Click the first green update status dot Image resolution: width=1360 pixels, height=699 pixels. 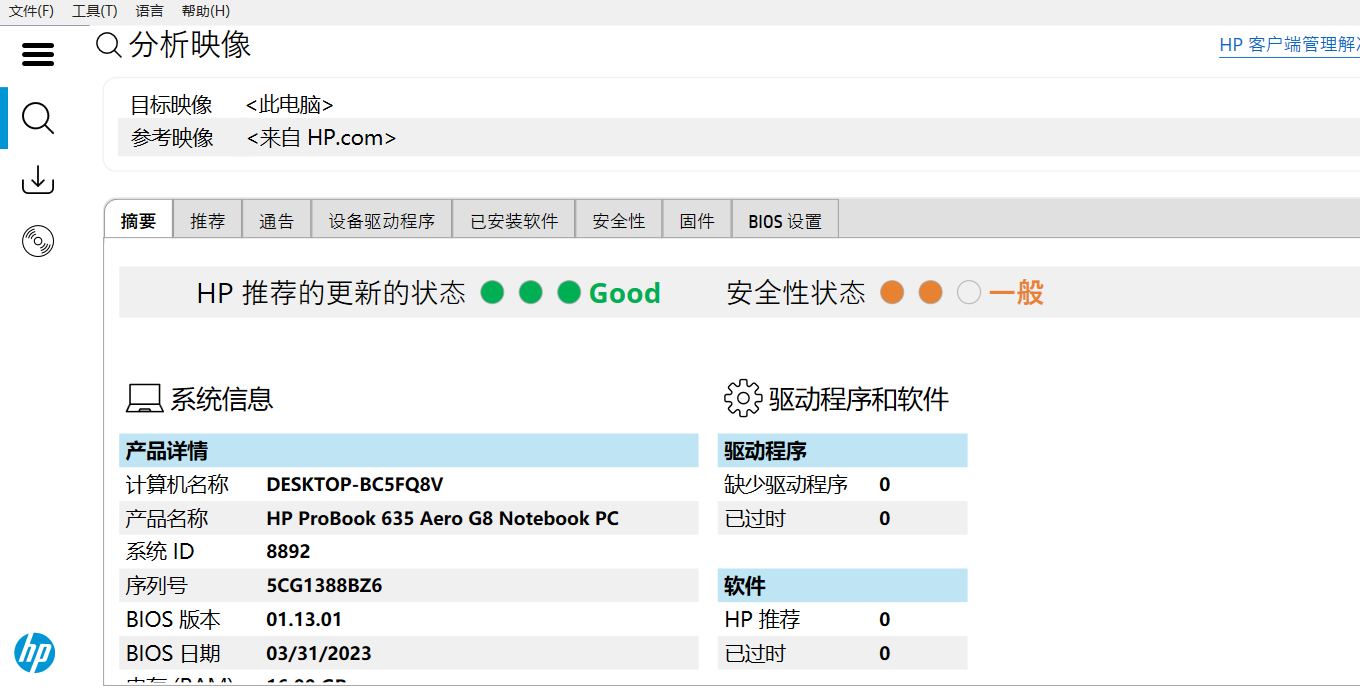pos(492,293)
